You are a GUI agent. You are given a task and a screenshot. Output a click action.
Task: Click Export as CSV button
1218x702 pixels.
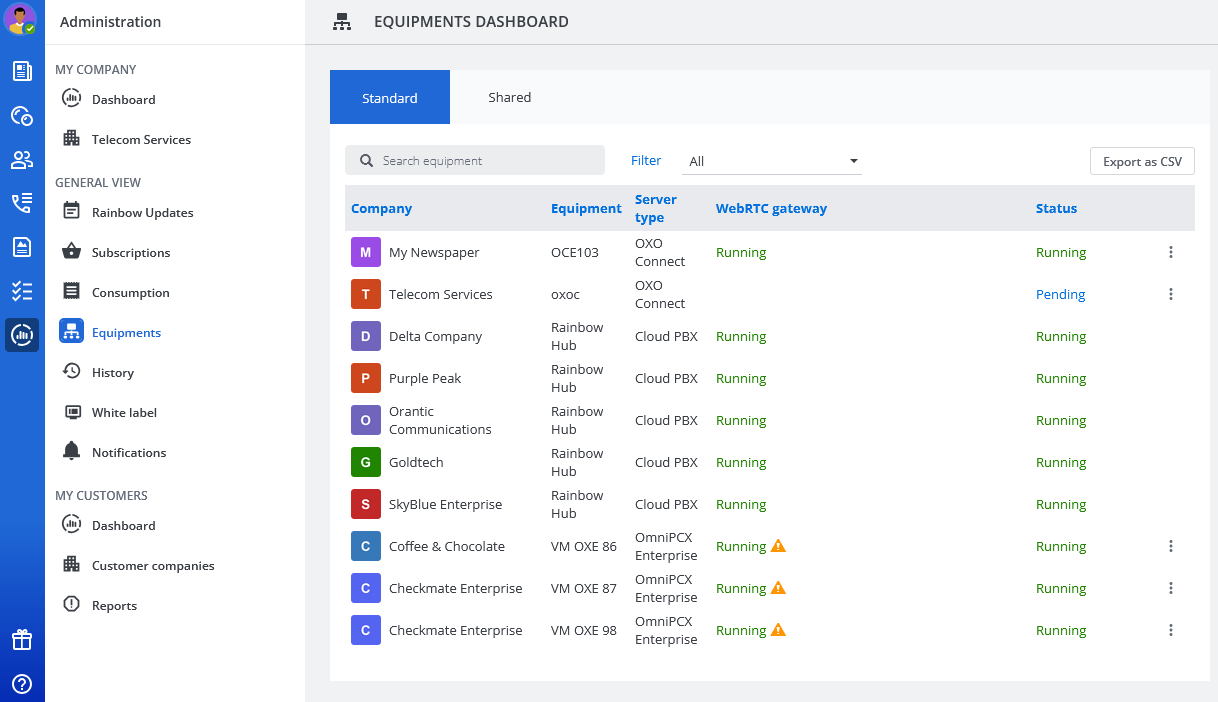(1142, 161)
